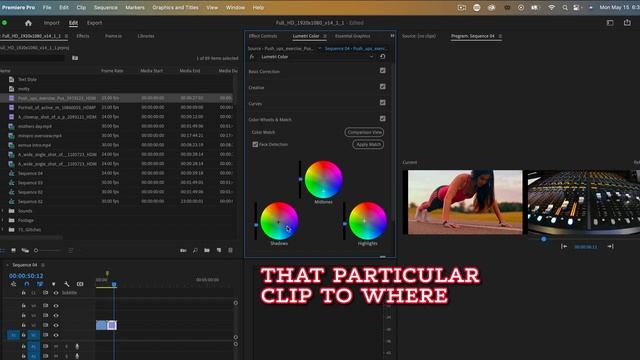Expand the TS_Glitches bin
The image size is (640, 360).
pyautogui.click(x=3, y=230)
